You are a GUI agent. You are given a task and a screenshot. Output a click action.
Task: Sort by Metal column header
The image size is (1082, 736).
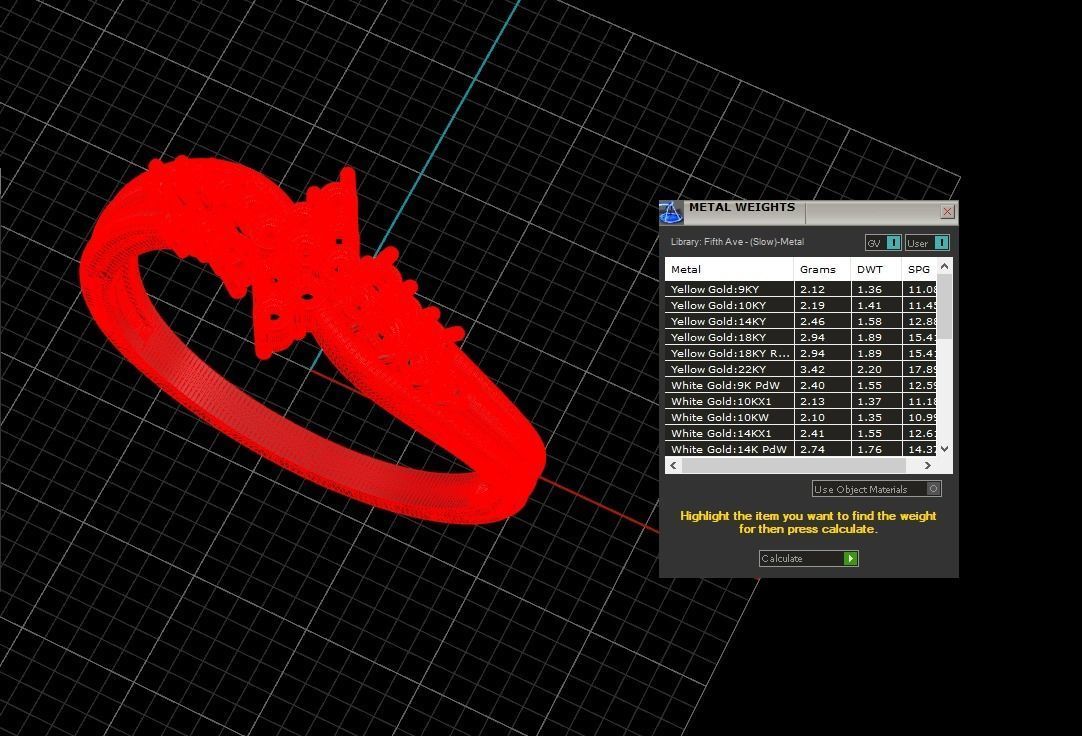click(729, 269)
